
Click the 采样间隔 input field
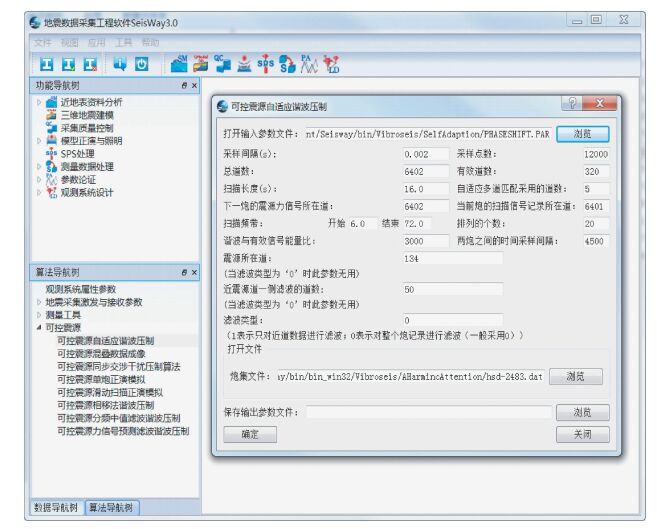pos(426,154)
